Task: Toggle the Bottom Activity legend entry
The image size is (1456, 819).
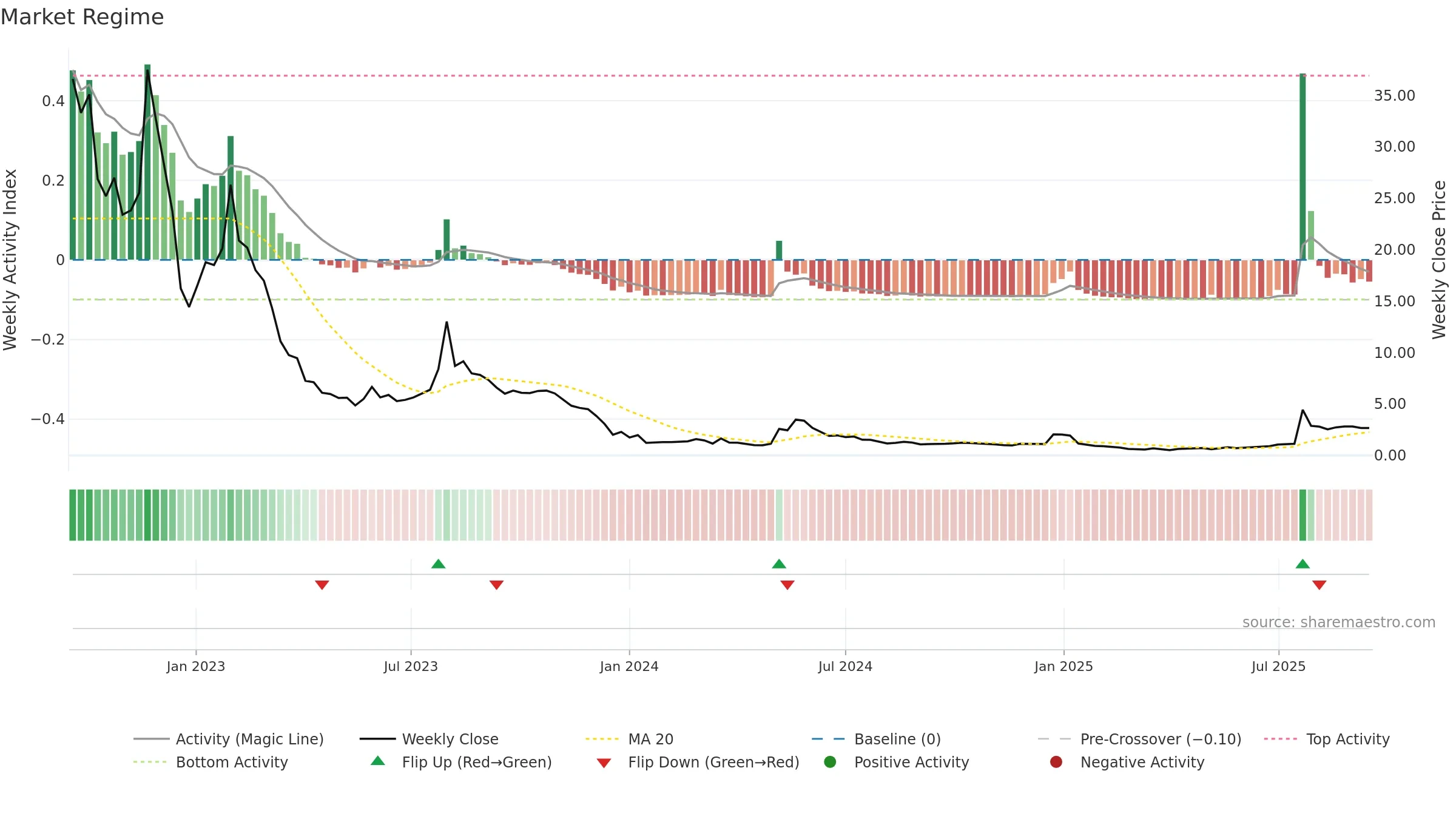Action: pyautogui.click(x=211, y=762)
